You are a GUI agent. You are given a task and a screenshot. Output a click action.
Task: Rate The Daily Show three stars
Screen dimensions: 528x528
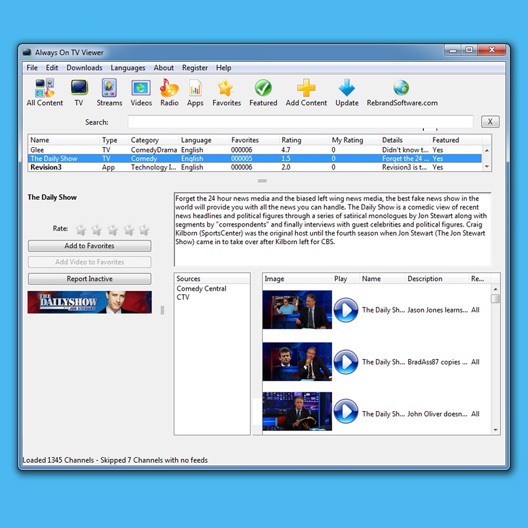click(112, 230)
